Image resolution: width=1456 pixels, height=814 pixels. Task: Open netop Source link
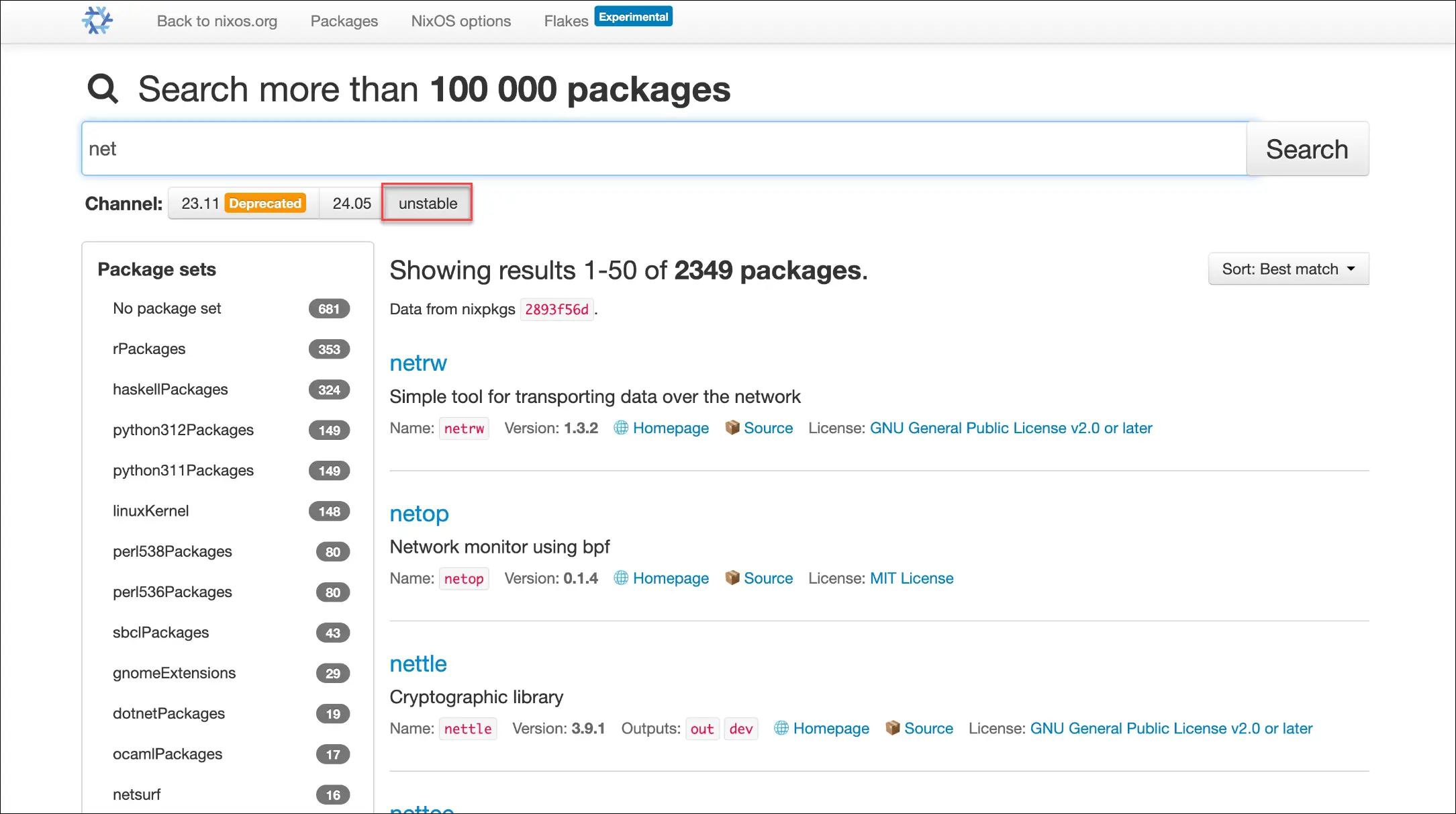pyautogui.click(x=768, y=578)
